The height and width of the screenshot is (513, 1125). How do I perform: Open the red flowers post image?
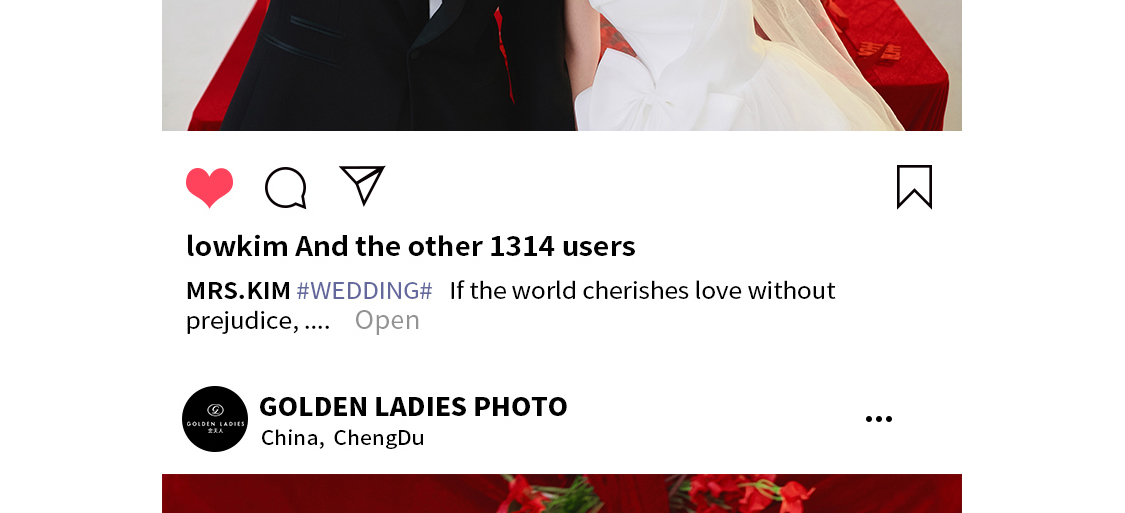(562, 494)
